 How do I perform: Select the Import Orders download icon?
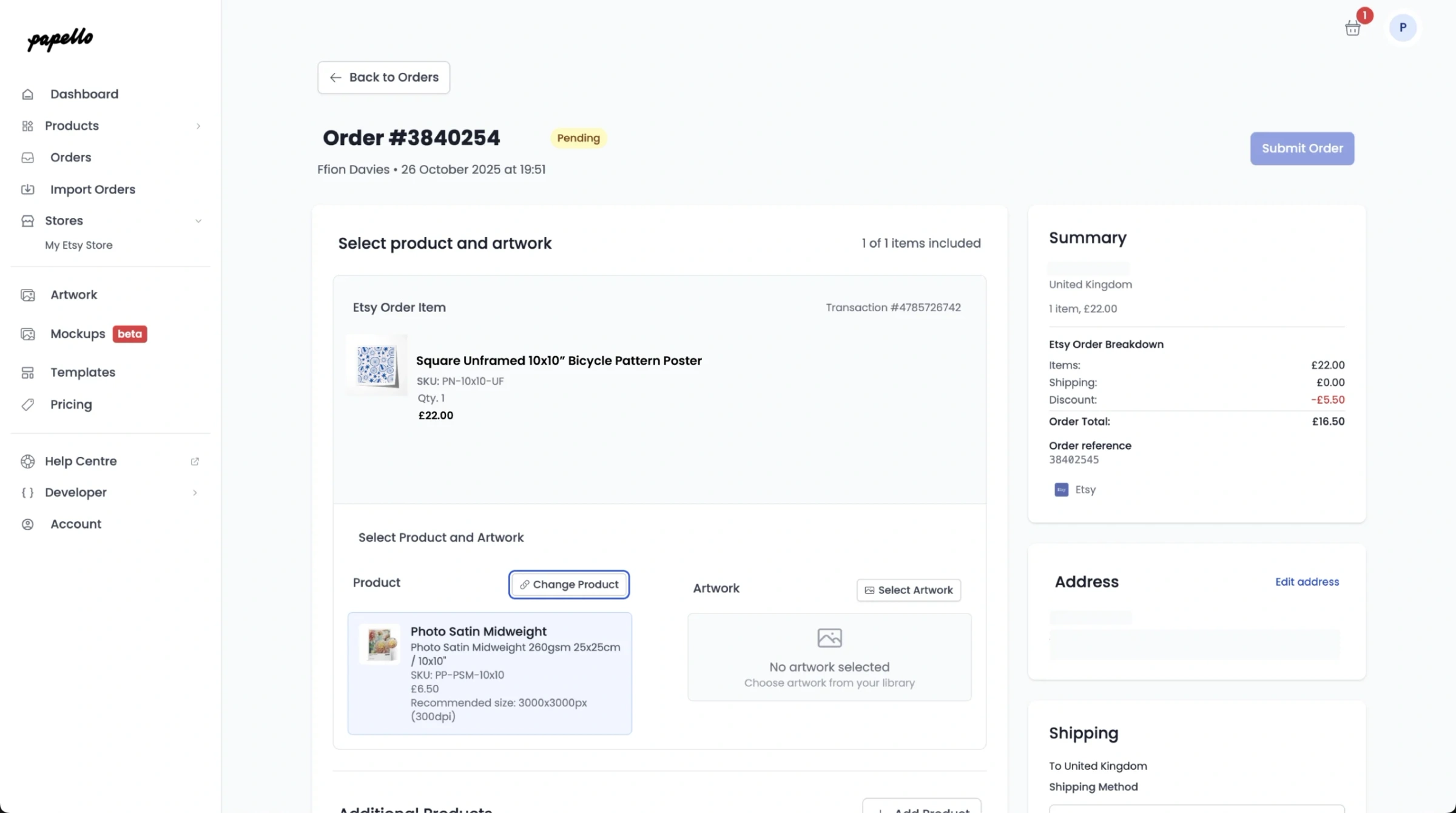(x=28, y=189)
